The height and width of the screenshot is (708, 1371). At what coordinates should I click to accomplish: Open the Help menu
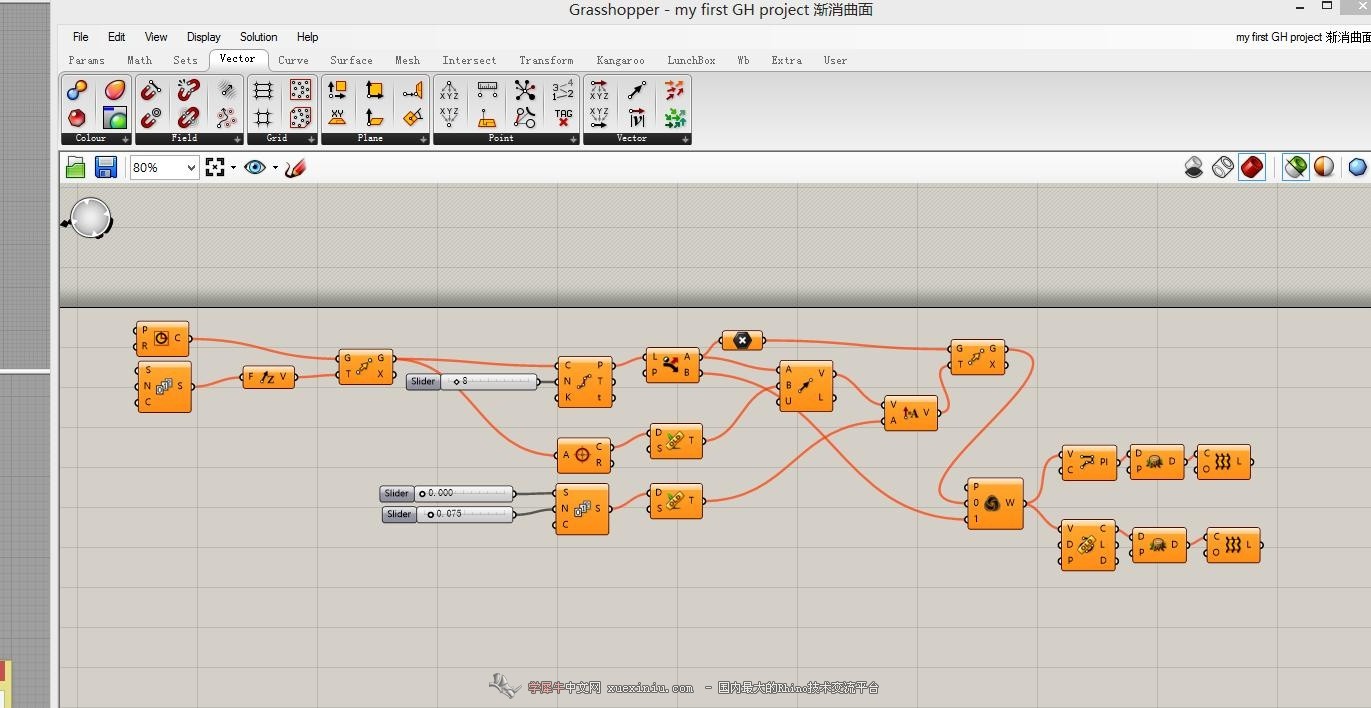pyautogui.click(x=308, y=37)
